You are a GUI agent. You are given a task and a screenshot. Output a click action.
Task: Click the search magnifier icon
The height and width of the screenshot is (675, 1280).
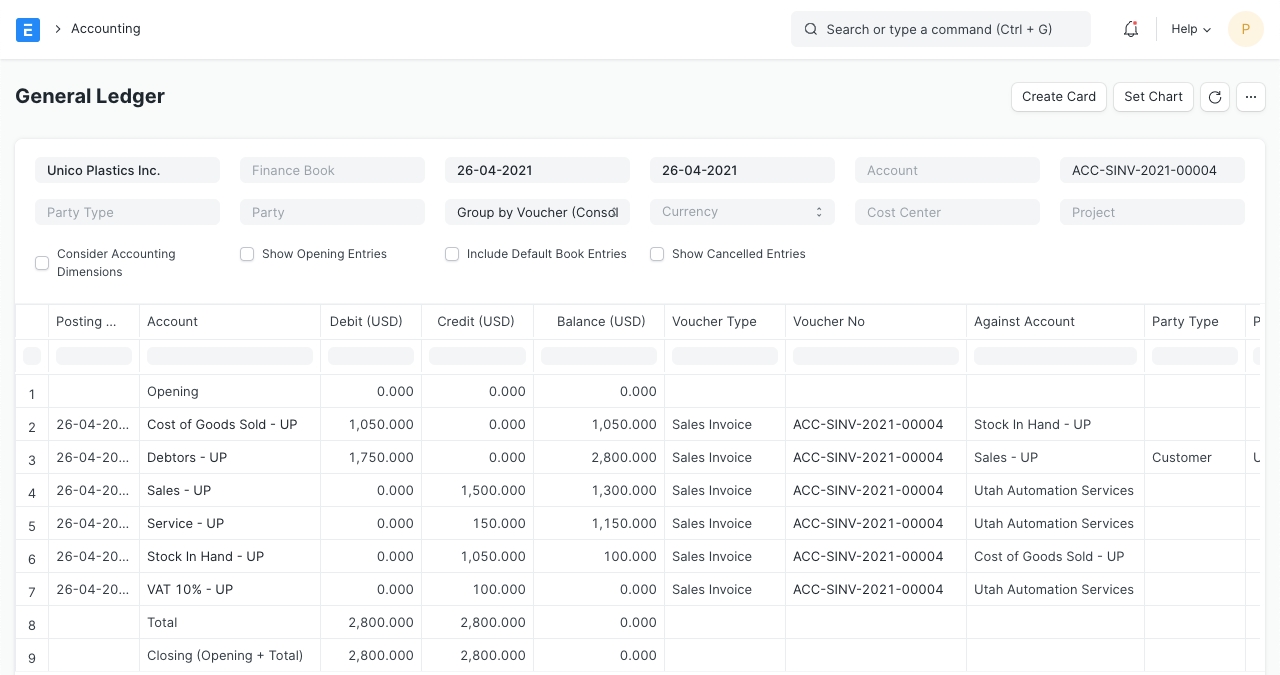pos(811,29)
